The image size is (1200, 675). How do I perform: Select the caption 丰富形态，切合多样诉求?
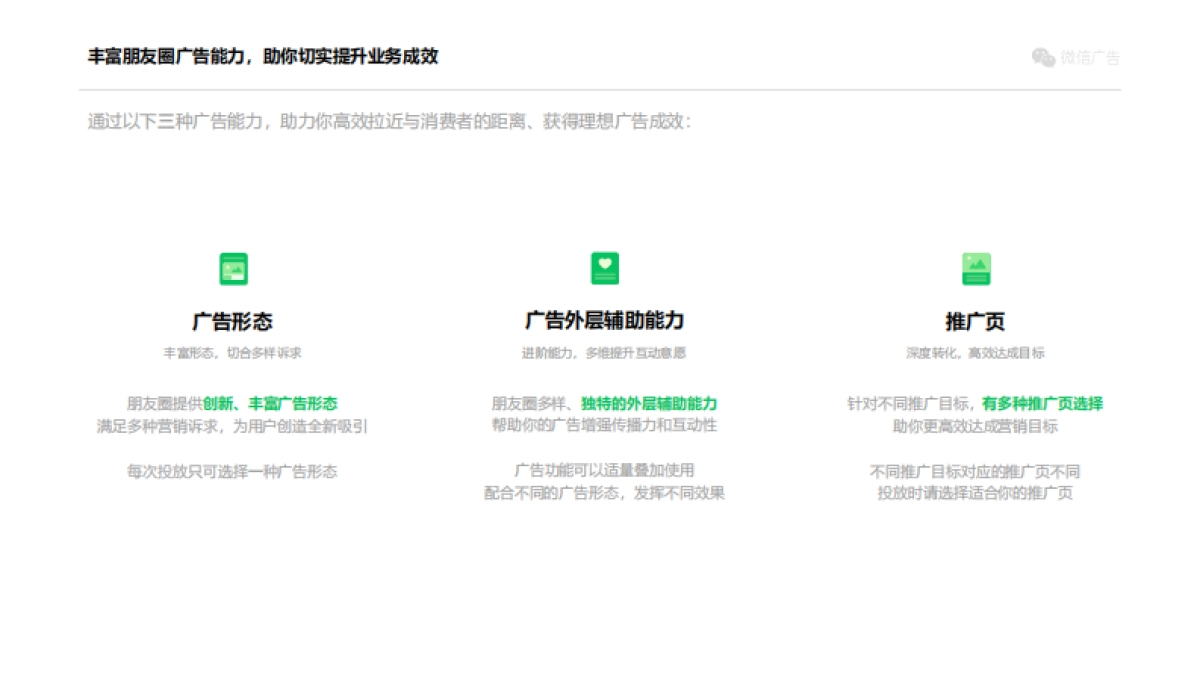tap(233, 351)
